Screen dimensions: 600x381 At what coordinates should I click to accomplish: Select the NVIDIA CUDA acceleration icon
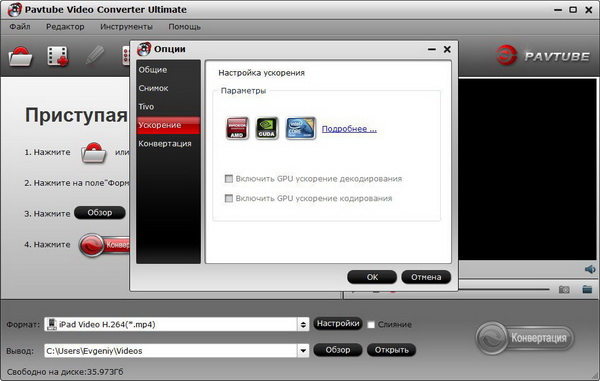(x=267, y=128)
